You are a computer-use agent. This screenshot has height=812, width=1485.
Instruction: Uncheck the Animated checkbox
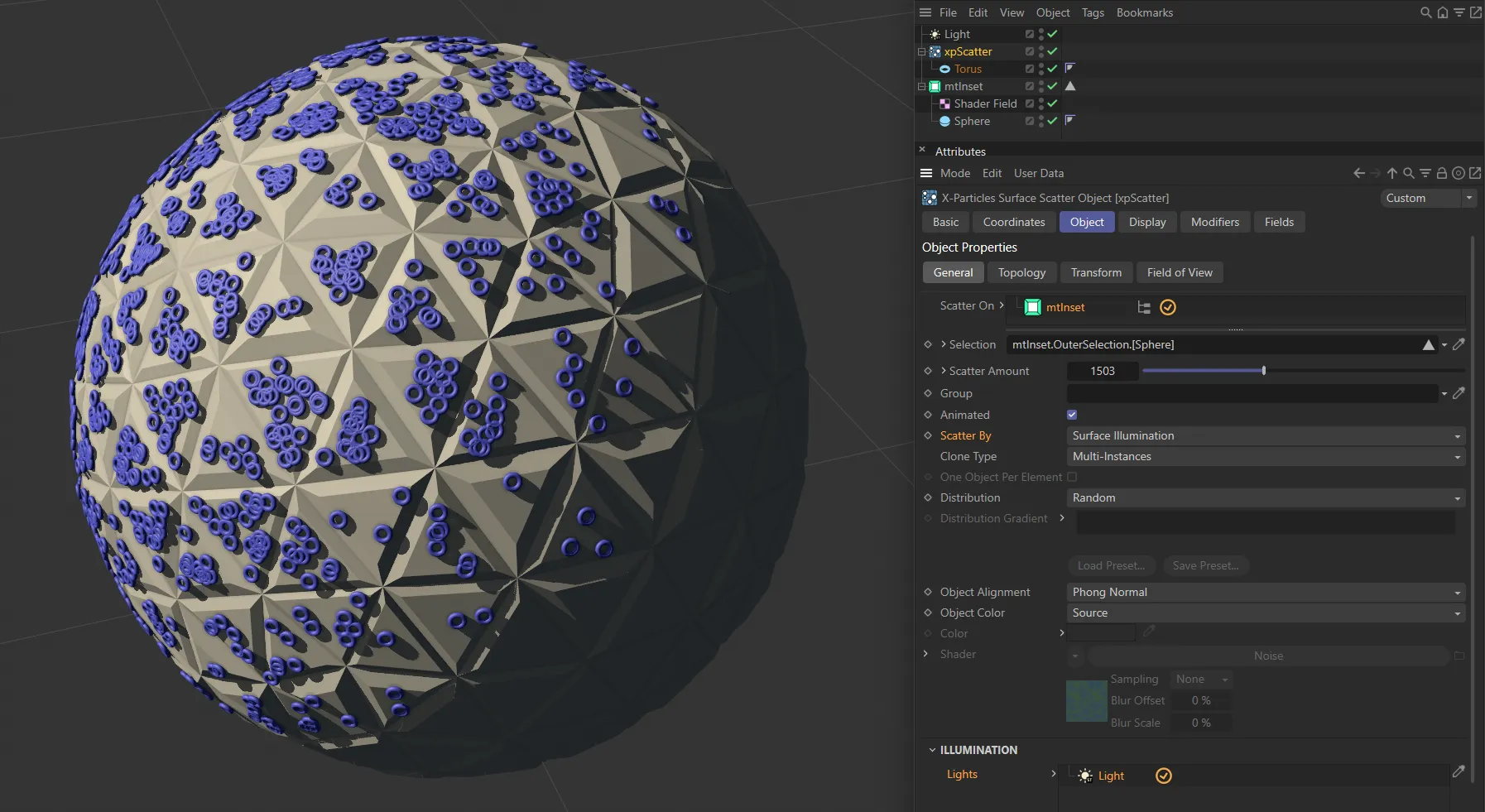(1072, 415)
